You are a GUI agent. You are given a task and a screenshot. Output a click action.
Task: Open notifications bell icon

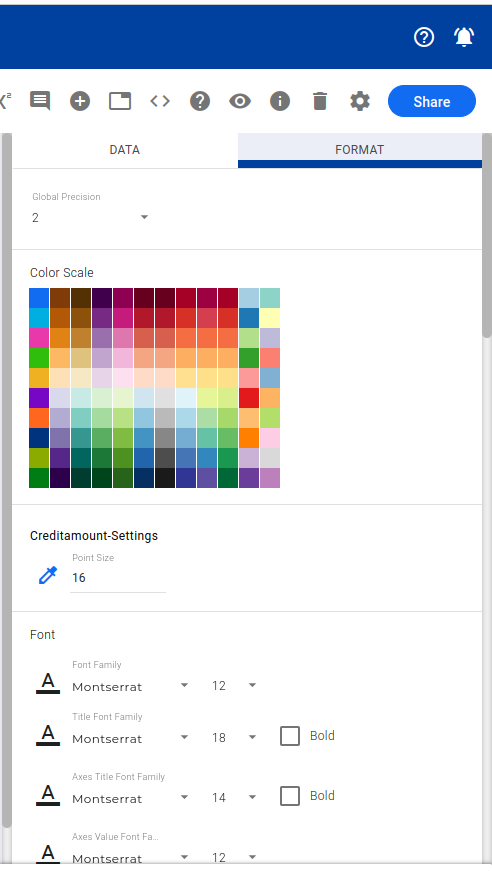point(464,37)
